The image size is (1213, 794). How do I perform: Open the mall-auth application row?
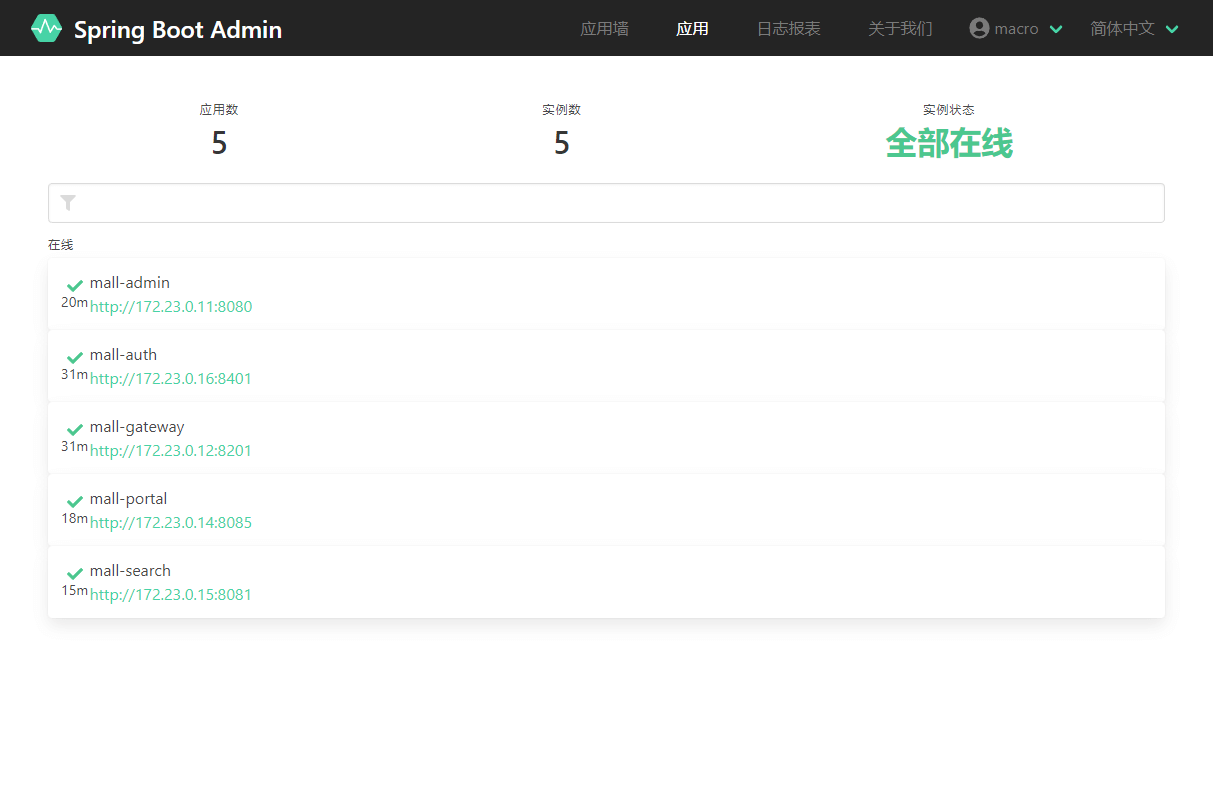point(606,366)
